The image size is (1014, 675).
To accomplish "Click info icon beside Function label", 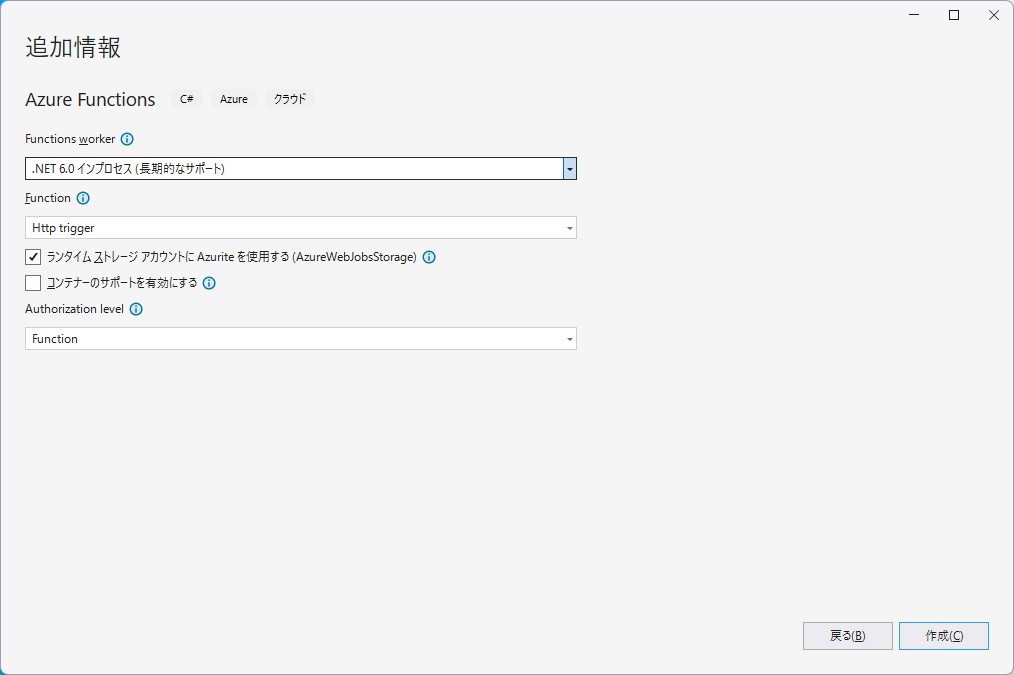I will click(x=83, y=198).
